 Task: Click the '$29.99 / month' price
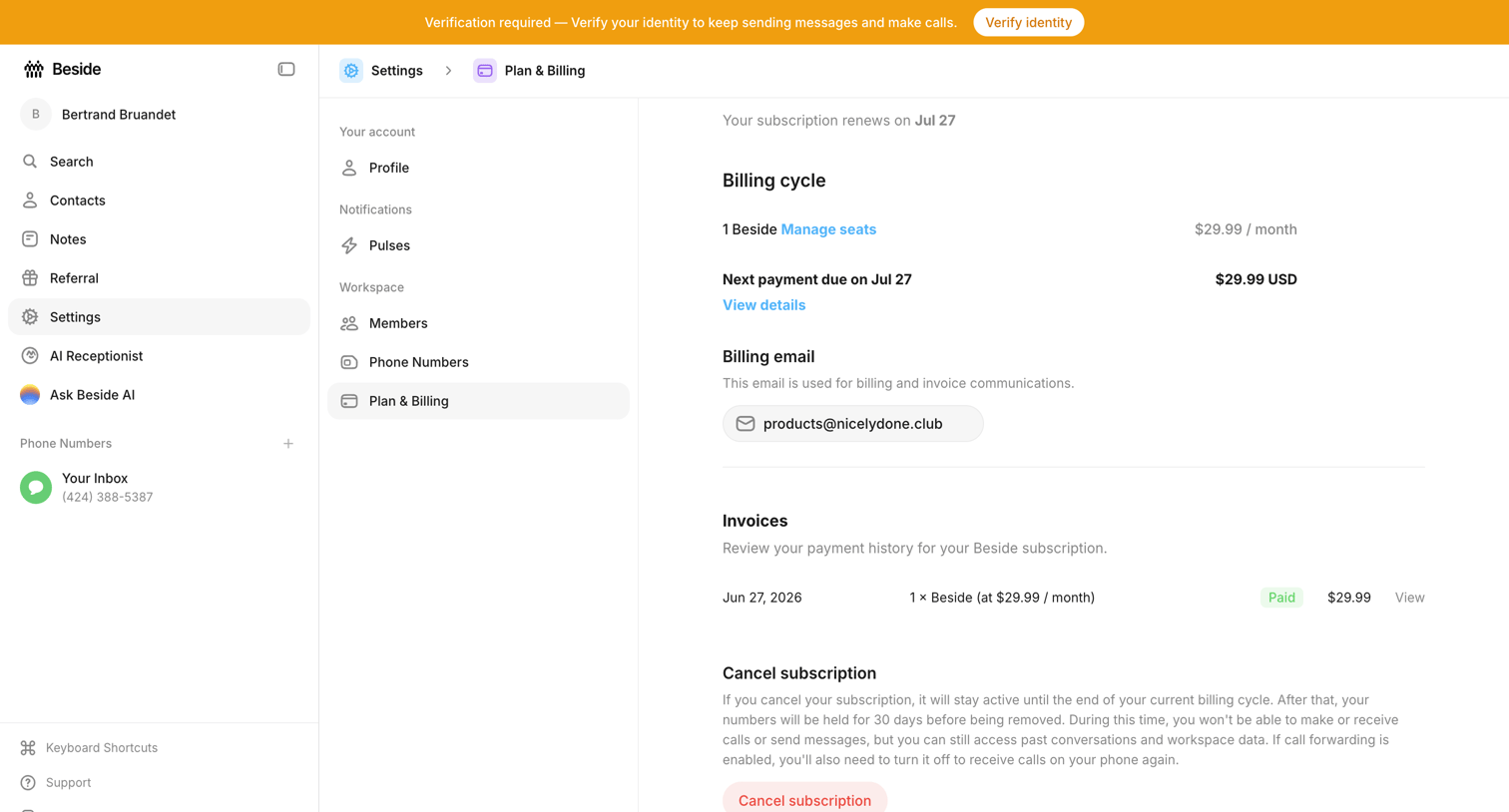pos(1246,229)
